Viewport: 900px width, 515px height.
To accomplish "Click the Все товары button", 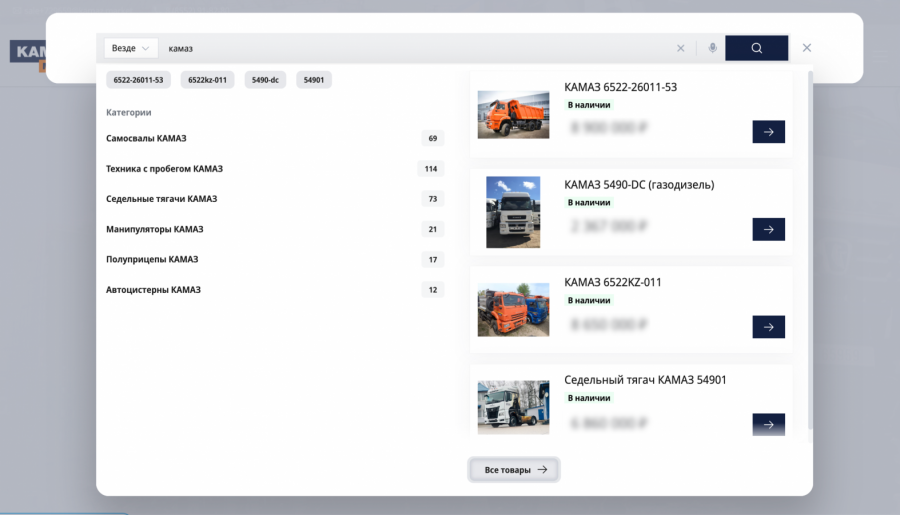I will [x=514, y=470].
